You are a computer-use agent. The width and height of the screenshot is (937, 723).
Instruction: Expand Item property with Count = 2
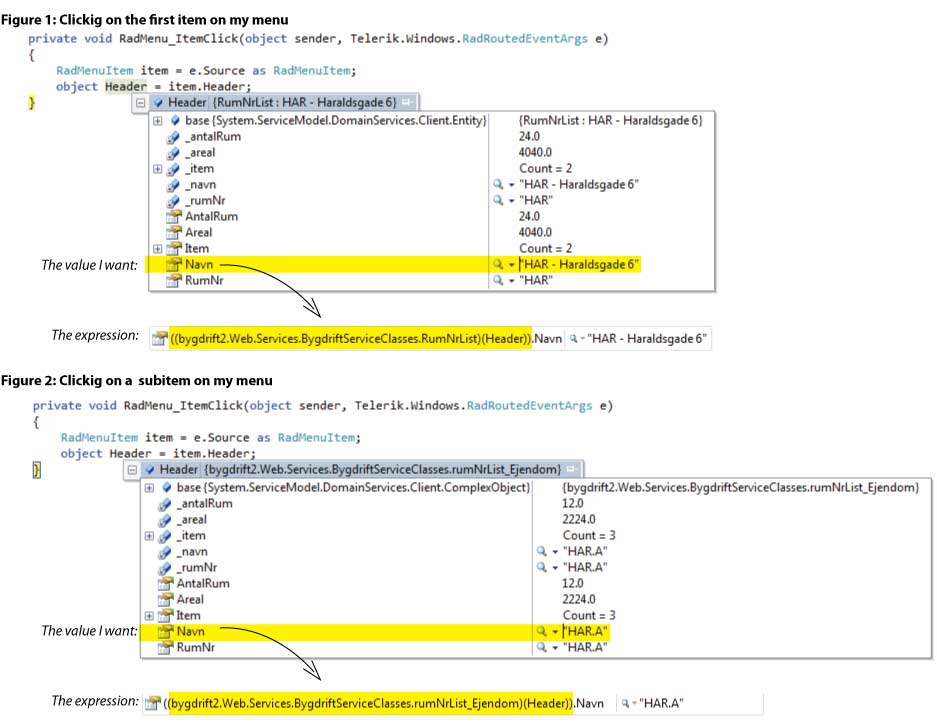tap(157, 249)
